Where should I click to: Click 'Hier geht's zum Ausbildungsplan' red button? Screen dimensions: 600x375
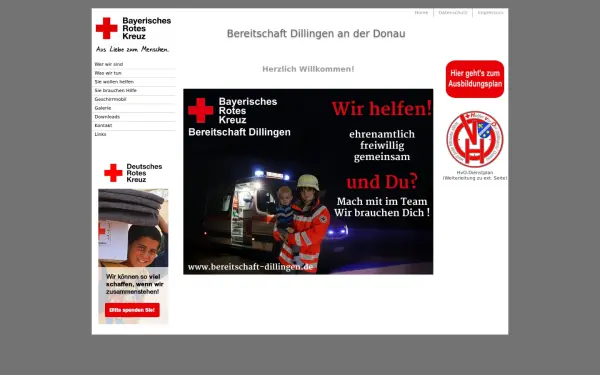point(475,79)
